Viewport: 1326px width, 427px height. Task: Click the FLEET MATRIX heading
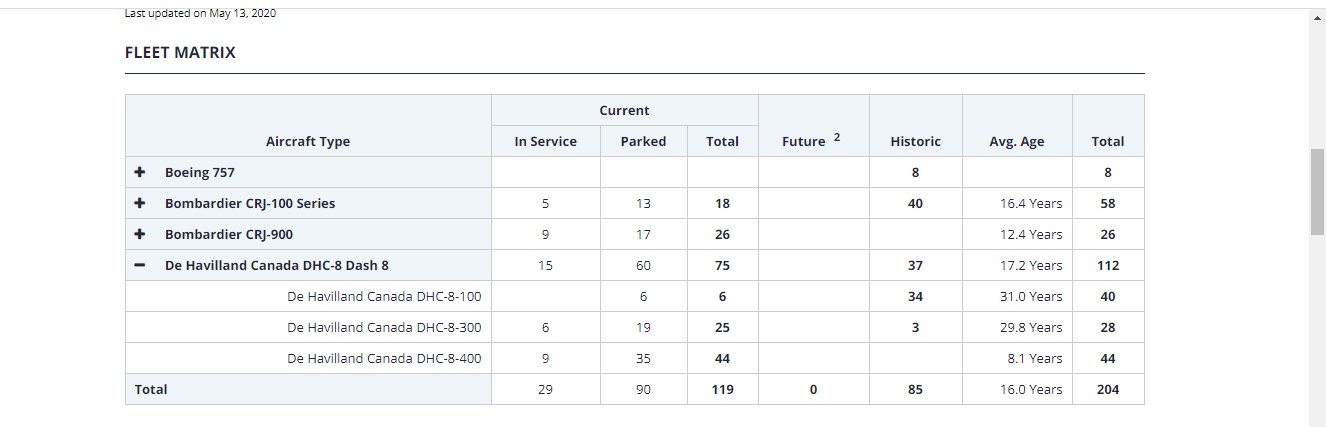[x=180, y=52]
